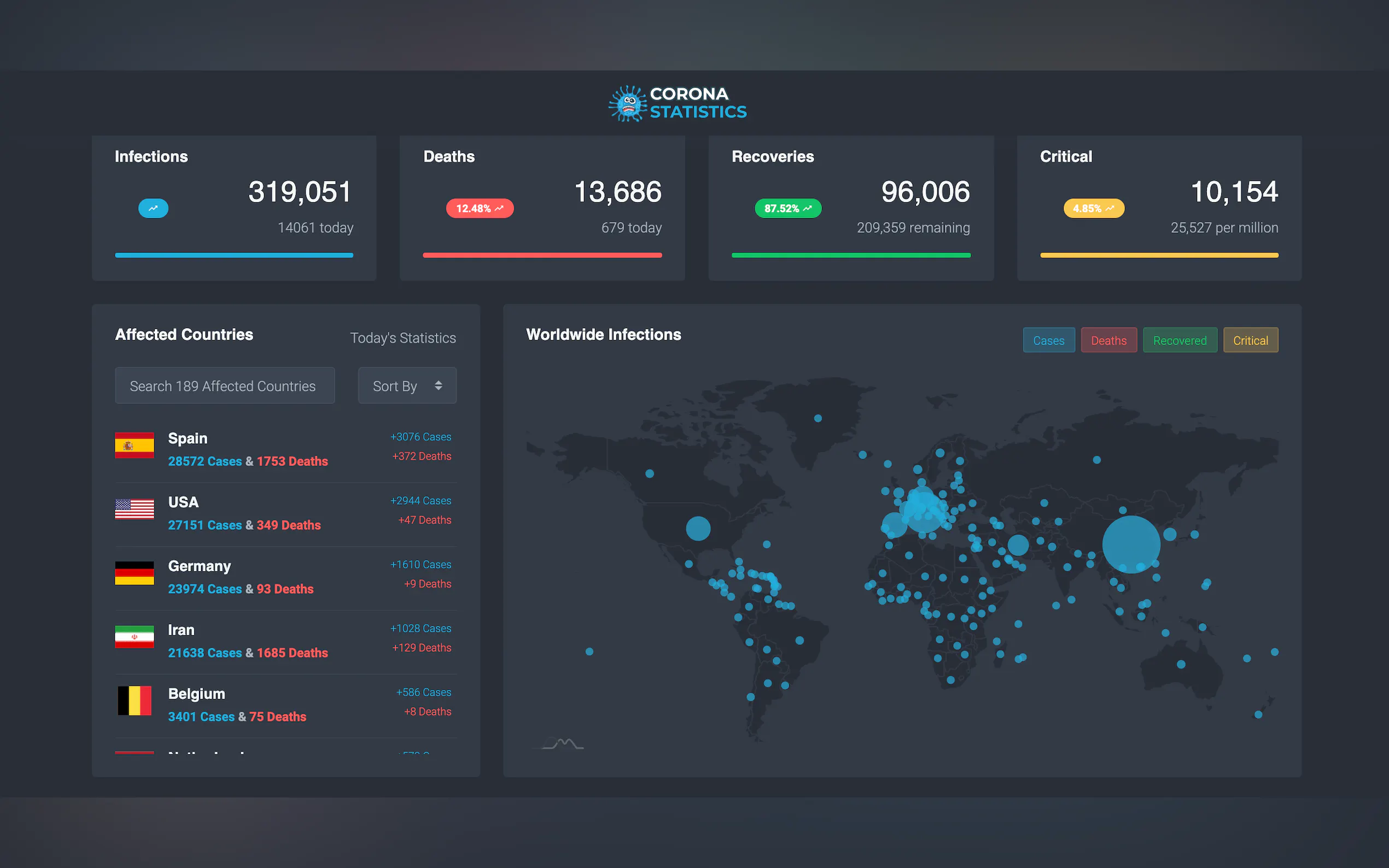1389x868 pixels.
Task: Click the Greenland dot on the map
Action: coord(818,419)
